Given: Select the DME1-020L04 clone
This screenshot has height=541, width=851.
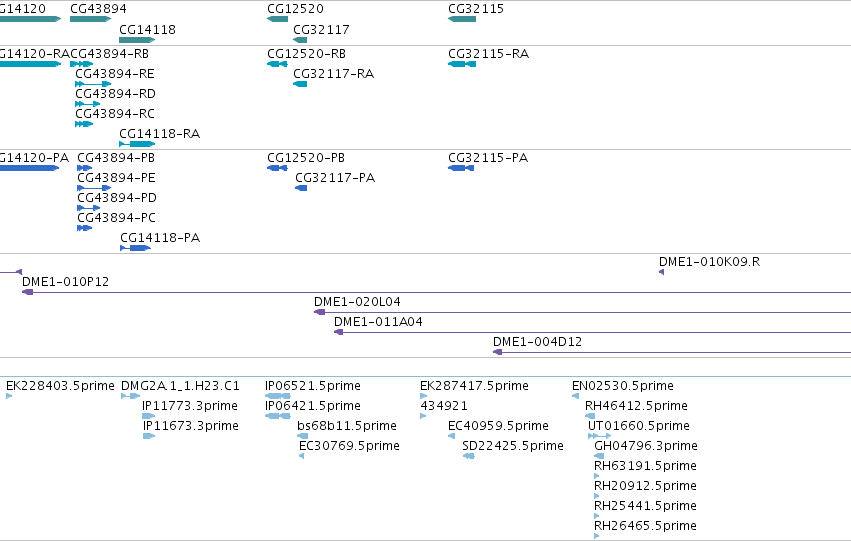Looking at the screenshot, I should 582,312.
